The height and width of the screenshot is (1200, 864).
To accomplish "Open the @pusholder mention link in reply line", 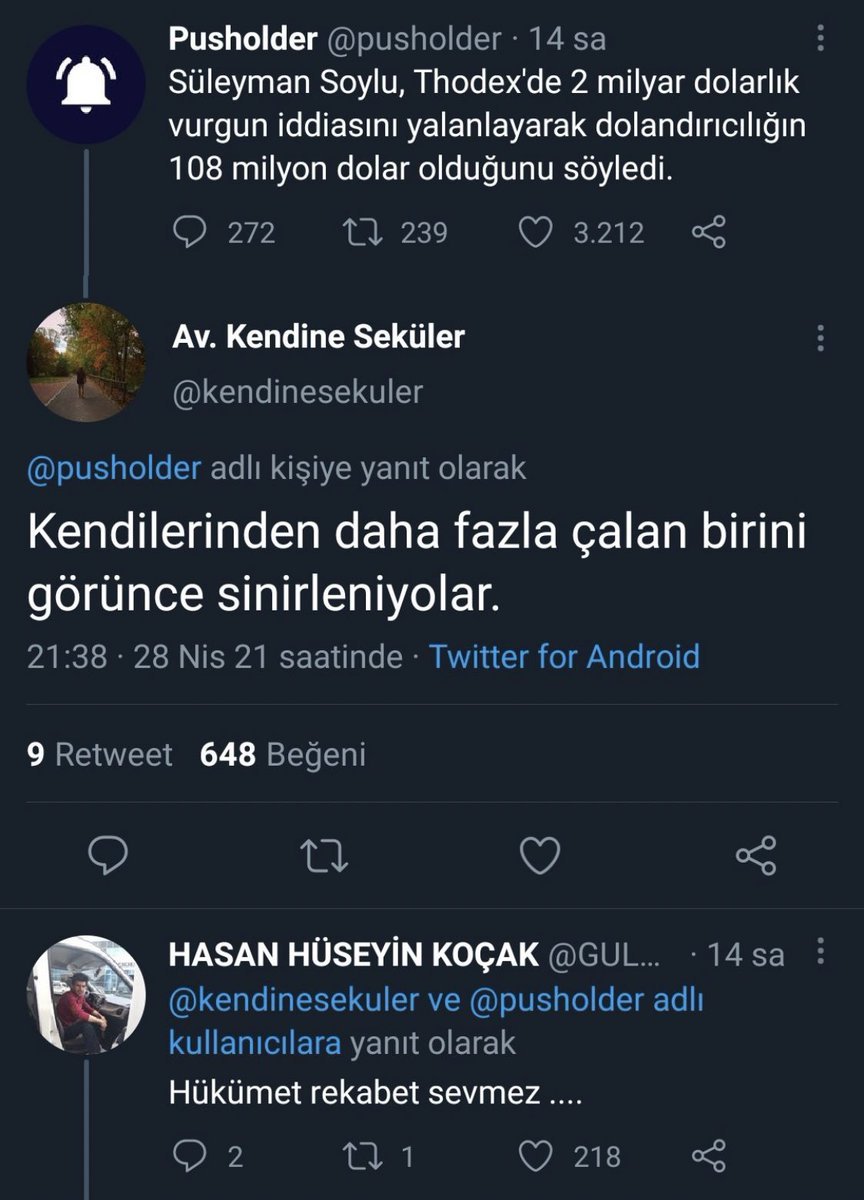I will [114, 469].
